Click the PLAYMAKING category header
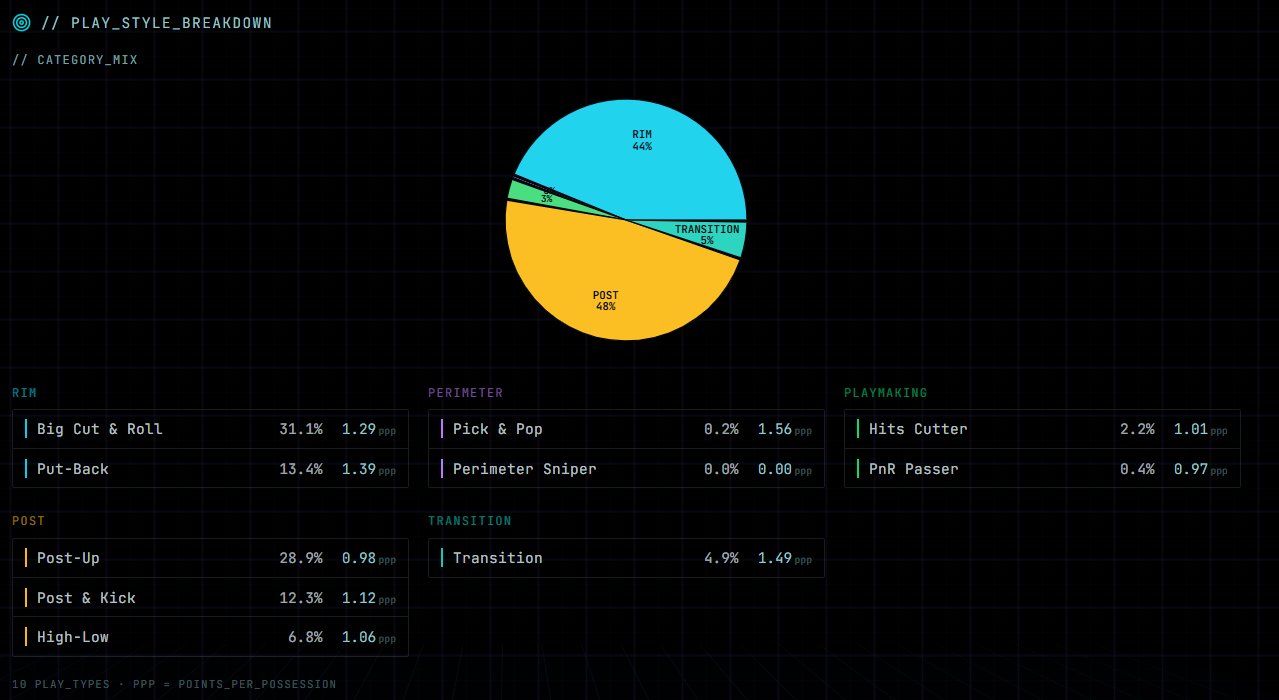 coord(885,393)
